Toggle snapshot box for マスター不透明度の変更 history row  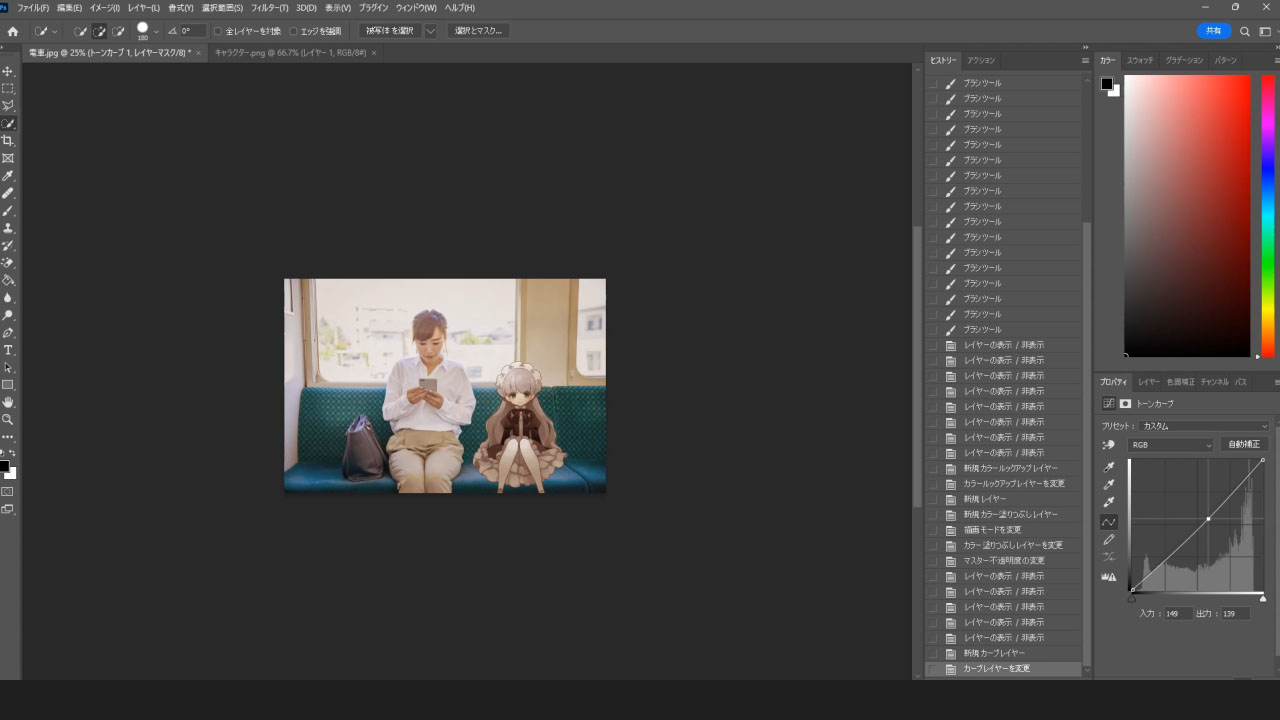pos(933,561)
